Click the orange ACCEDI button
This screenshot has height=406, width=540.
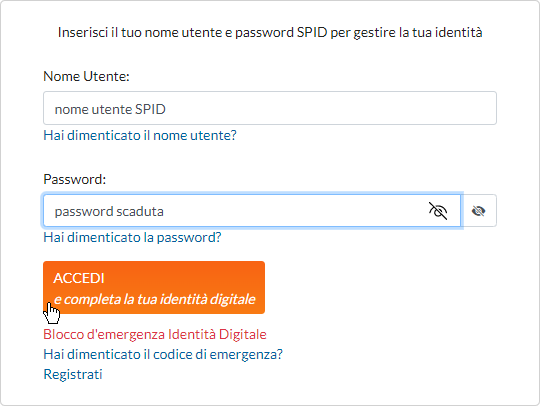point(154,288)
